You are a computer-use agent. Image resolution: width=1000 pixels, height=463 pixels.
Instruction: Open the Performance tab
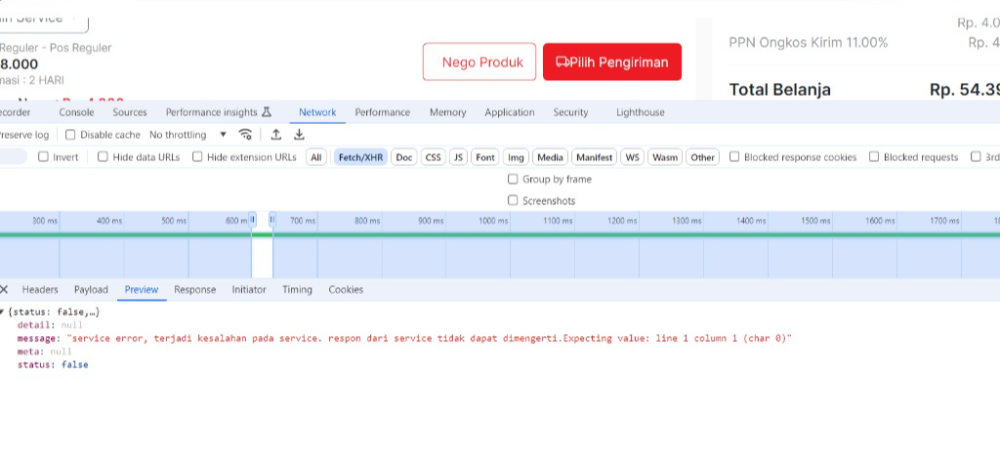pos(383,112)
